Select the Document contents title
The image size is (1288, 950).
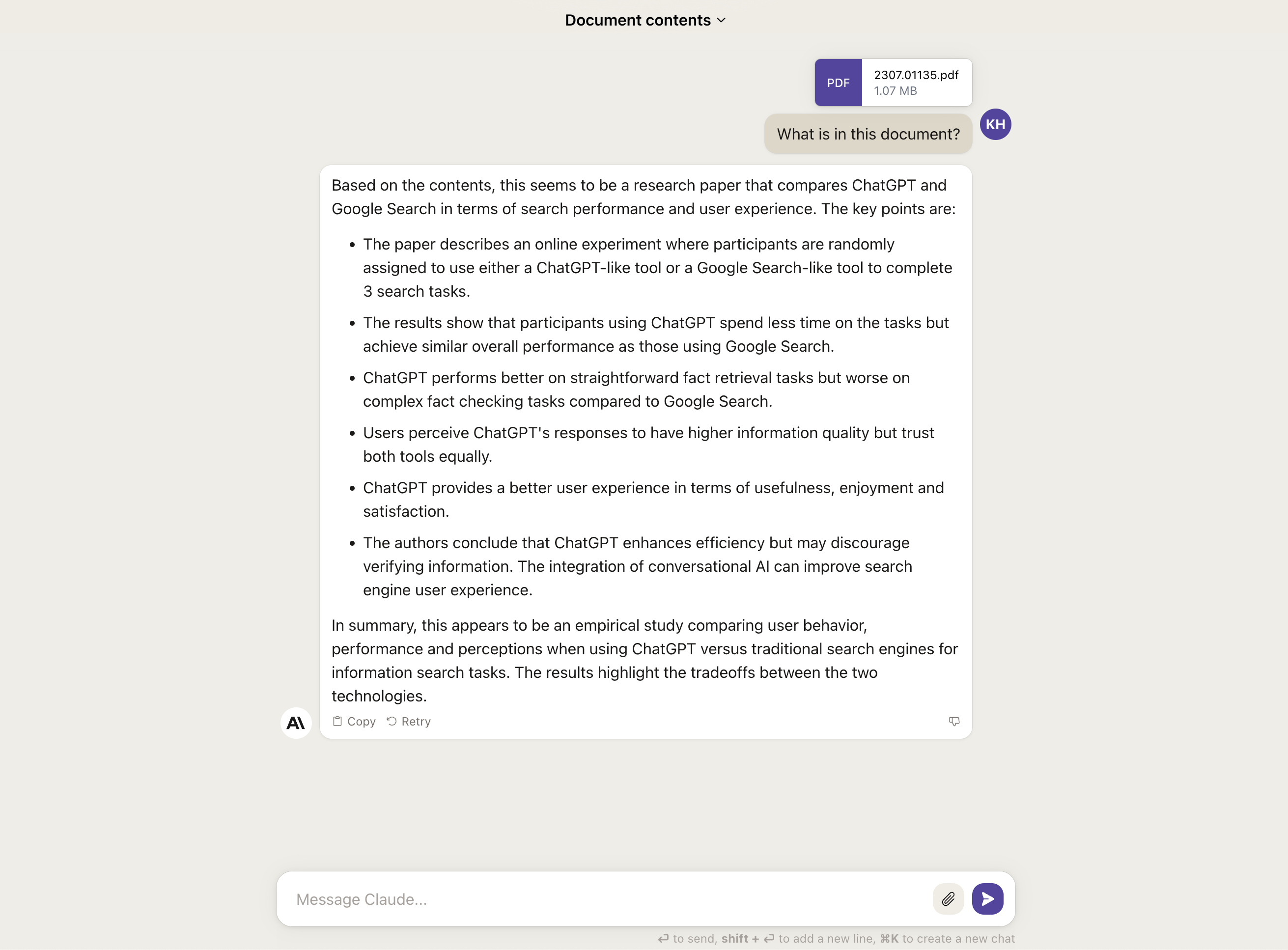point(639,20)
